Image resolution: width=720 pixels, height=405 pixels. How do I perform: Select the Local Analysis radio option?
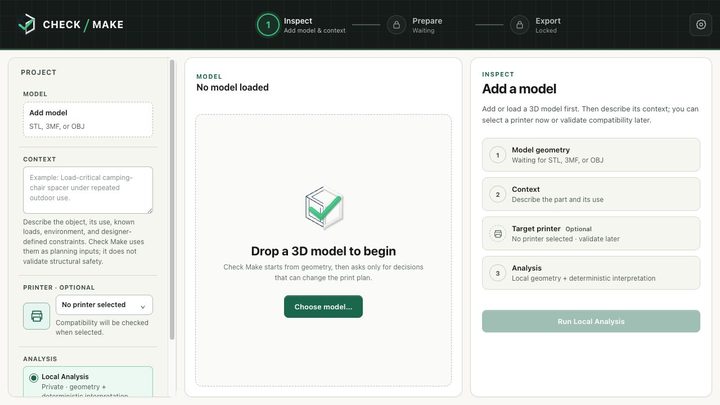[34, 378]
